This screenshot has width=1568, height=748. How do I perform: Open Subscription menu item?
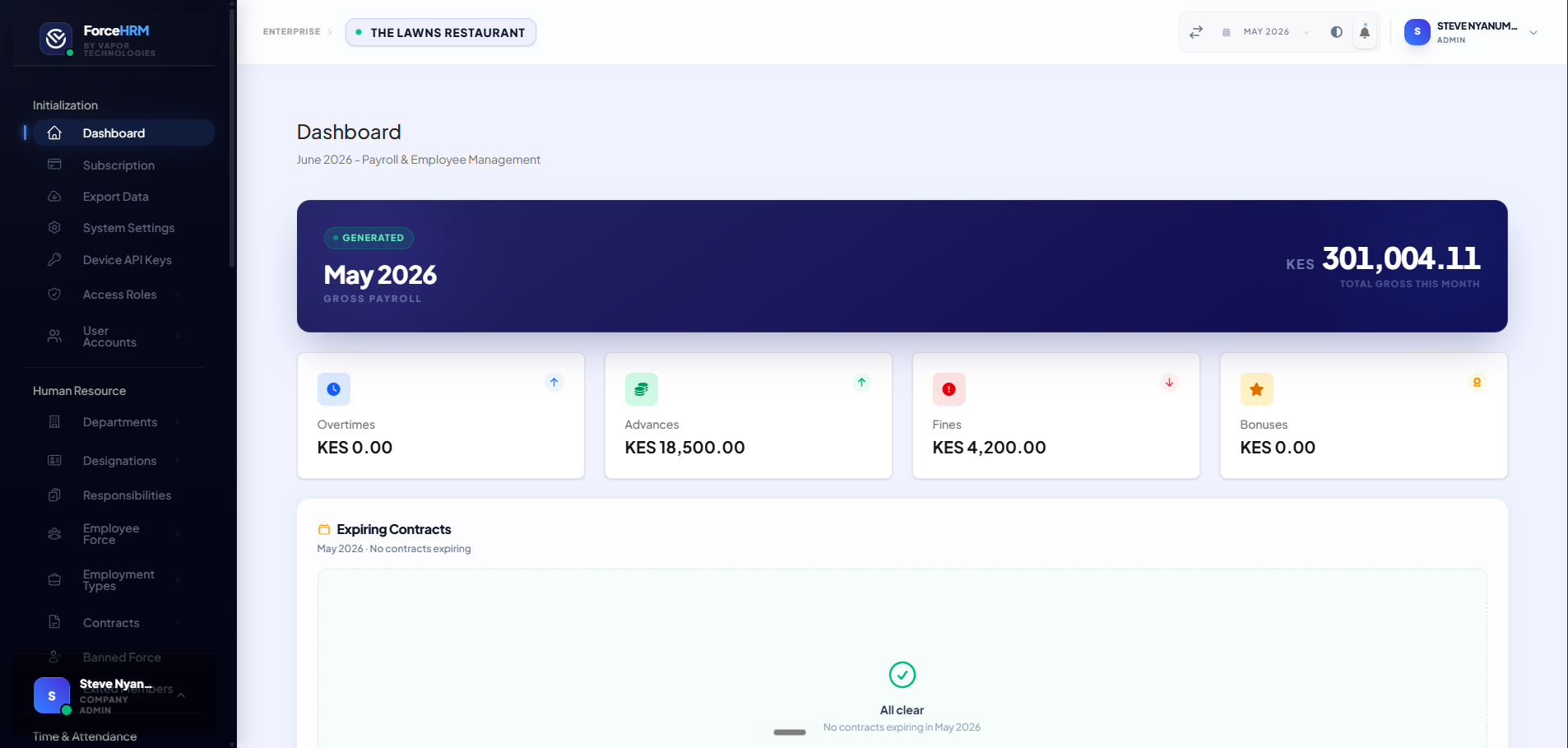[123, 165]
